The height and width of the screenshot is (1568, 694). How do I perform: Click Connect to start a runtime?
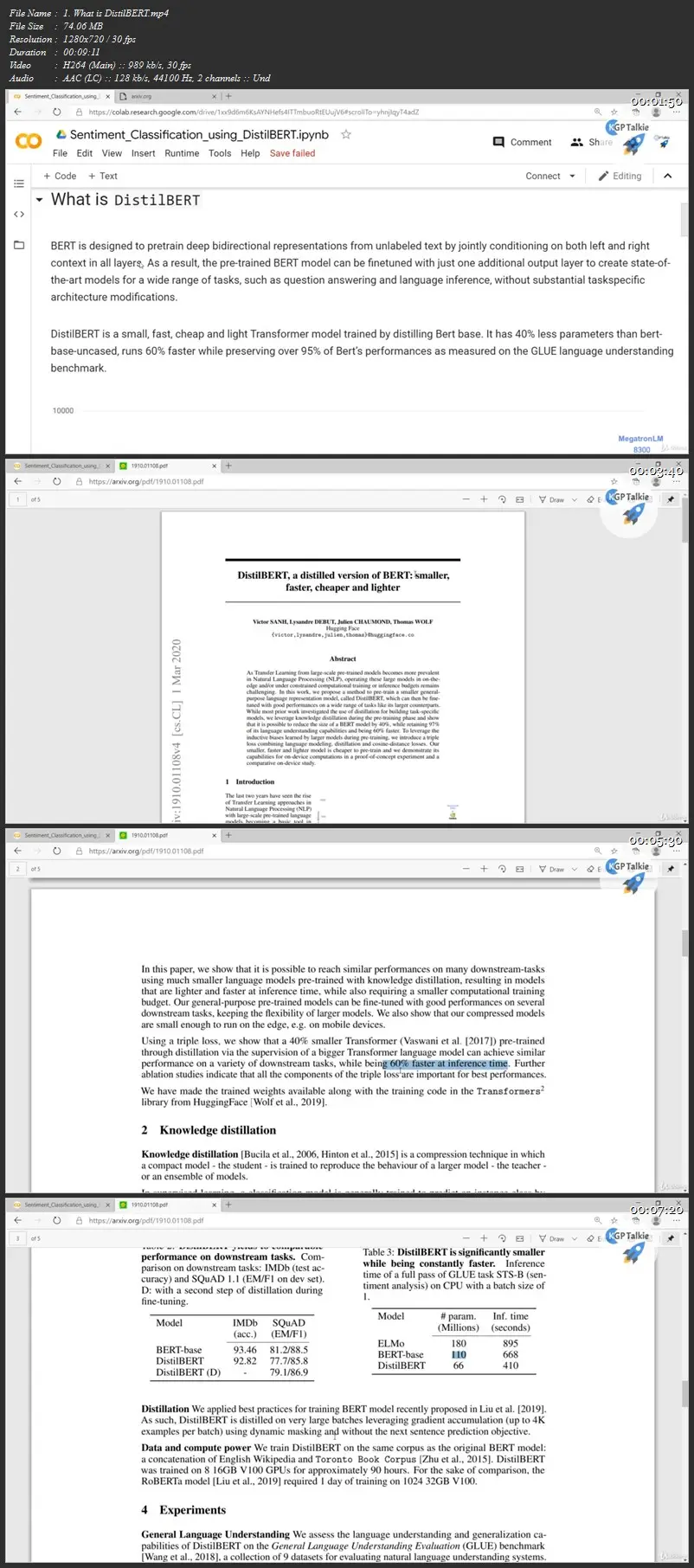click(543, 176)
